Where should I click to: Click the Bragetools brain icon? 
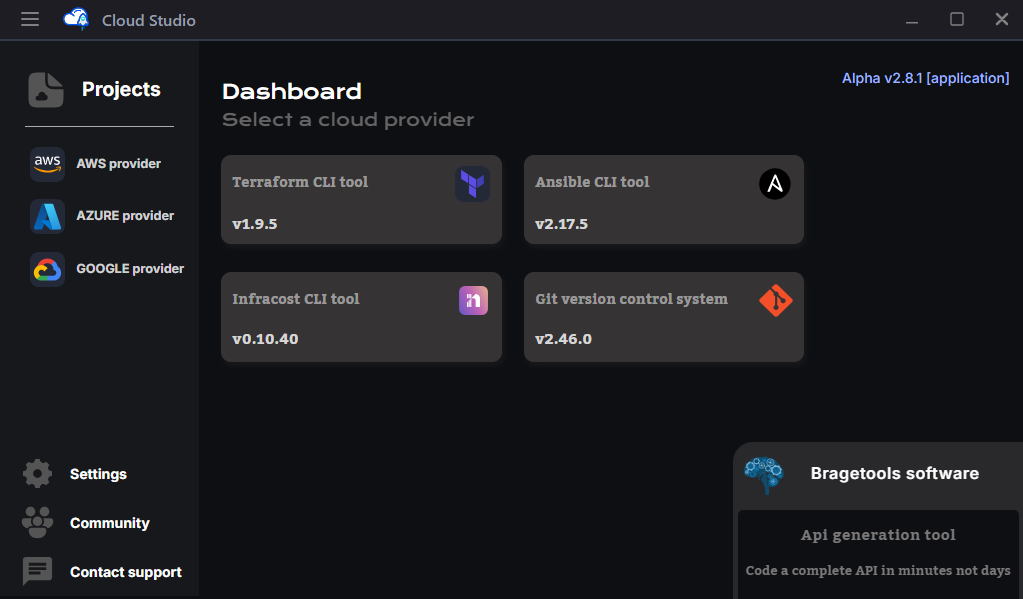pyautogui.click(x=764, y=475)
